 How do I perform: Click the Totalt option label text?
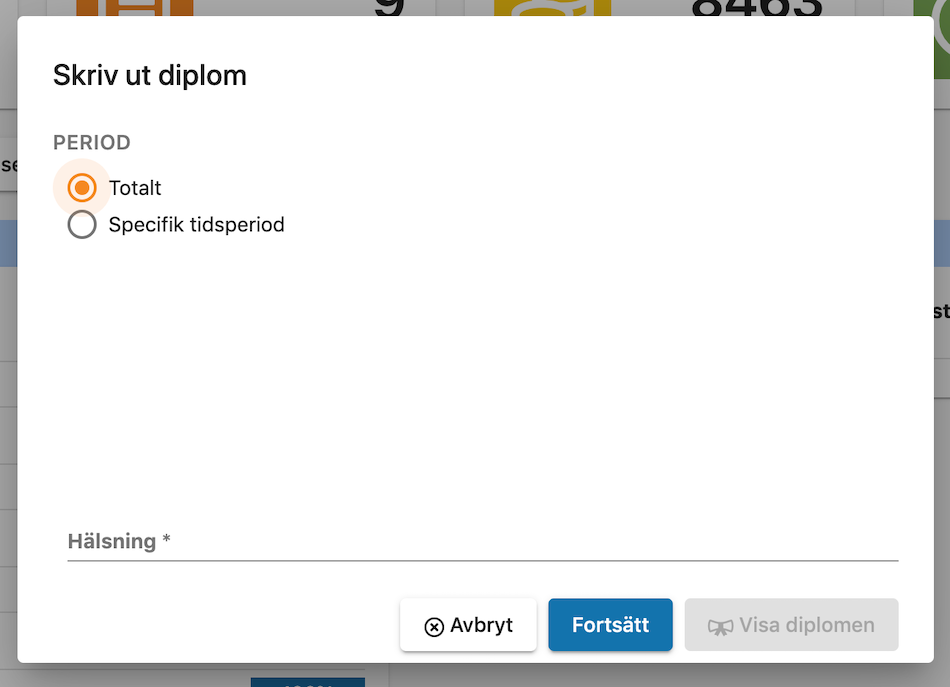click(135, 188)
